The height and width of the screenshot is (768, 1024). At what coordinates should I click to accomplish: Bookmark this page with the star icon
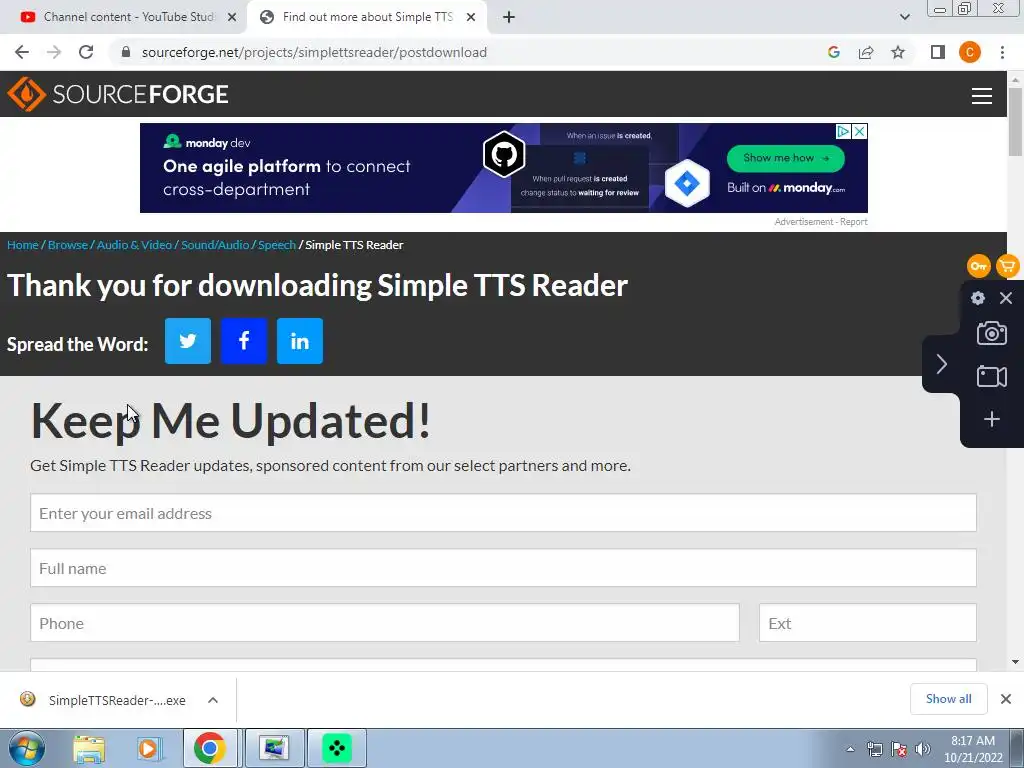click(898, 52)
